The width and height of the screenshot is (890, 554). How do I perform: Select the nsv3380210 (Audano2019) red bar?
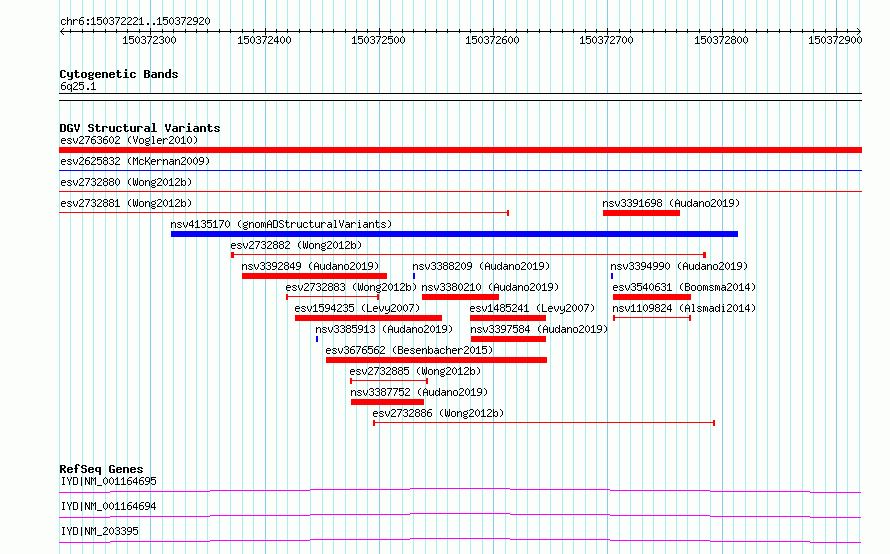click(x=460, y=297)
